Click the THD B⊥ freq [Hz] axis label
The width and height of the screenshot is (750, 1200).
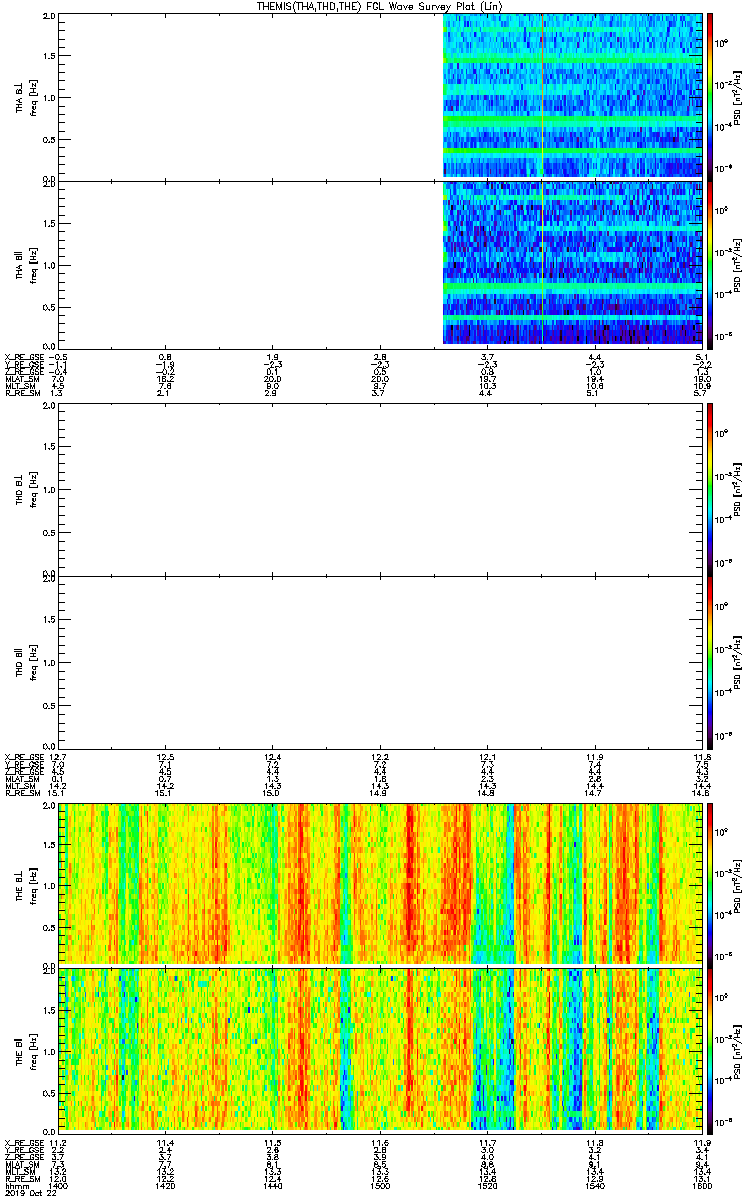coord(32,491)
